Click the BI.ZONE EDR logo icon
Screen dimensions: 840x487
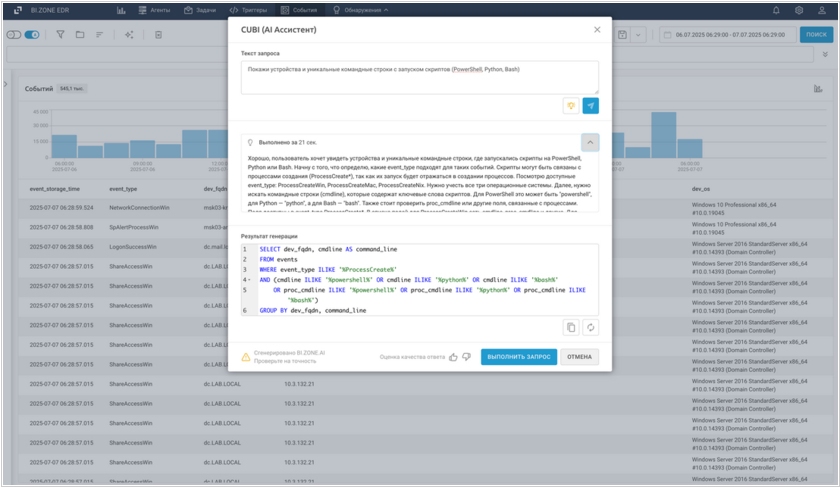(18, 10)
